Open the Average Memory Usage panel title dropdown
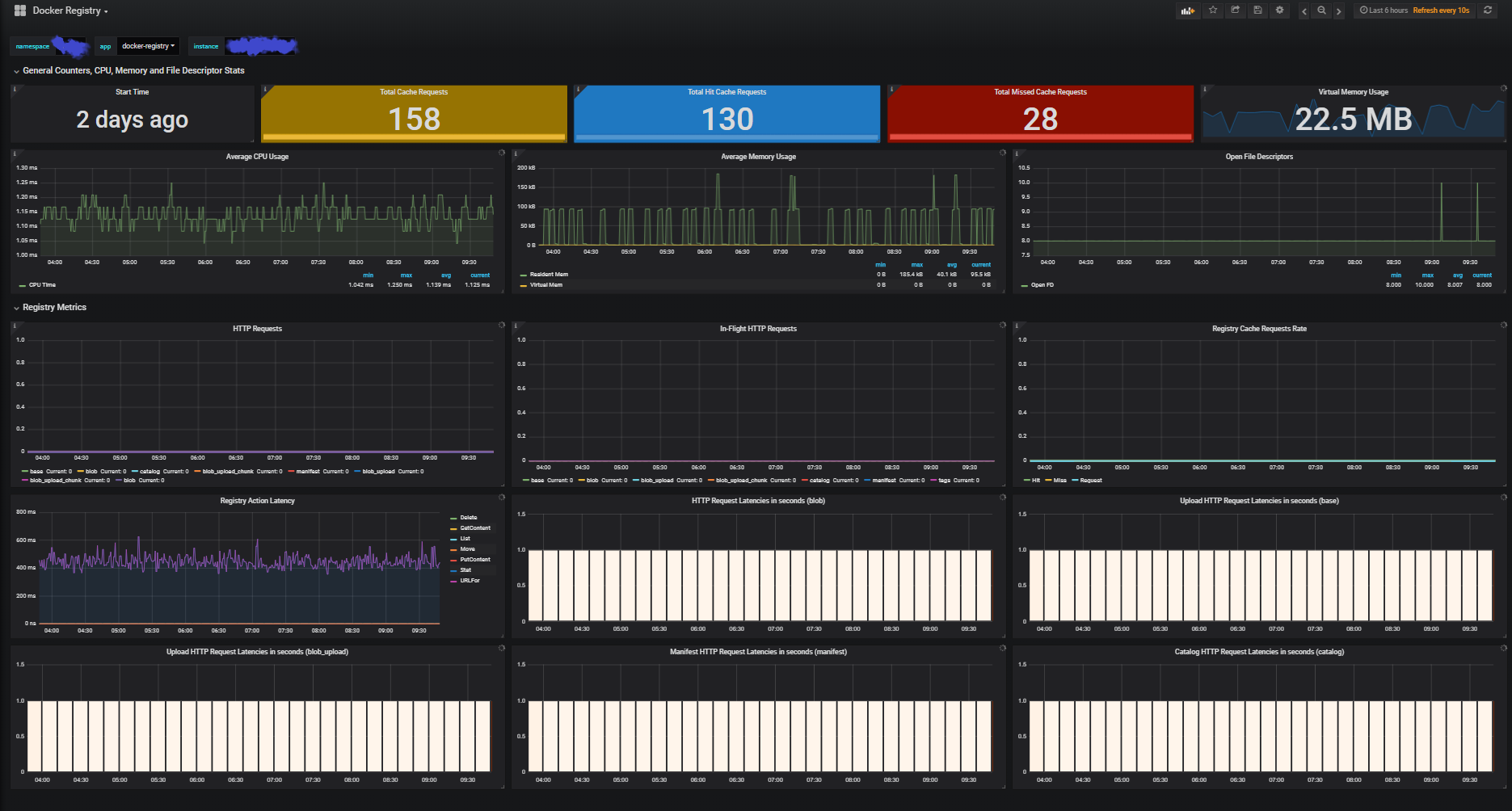 tap(758, 157)
